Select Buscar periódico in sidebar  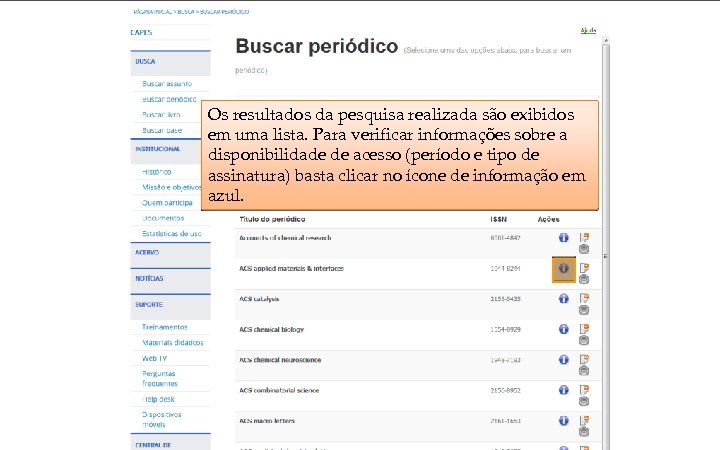click(x=169, y=99)
